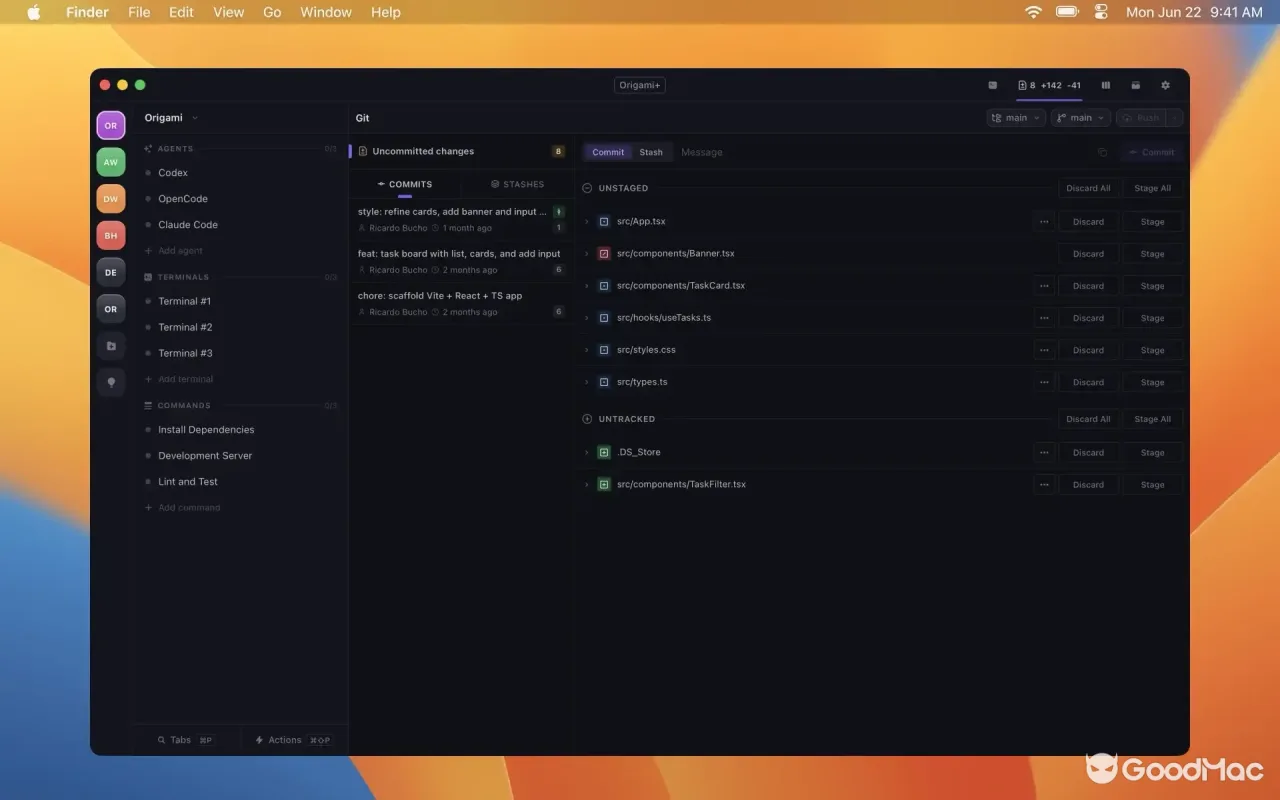The image size is (1280, 800).
Task: Open the more options menu for src/App.tsx
Action: [x=1044, y=222]
